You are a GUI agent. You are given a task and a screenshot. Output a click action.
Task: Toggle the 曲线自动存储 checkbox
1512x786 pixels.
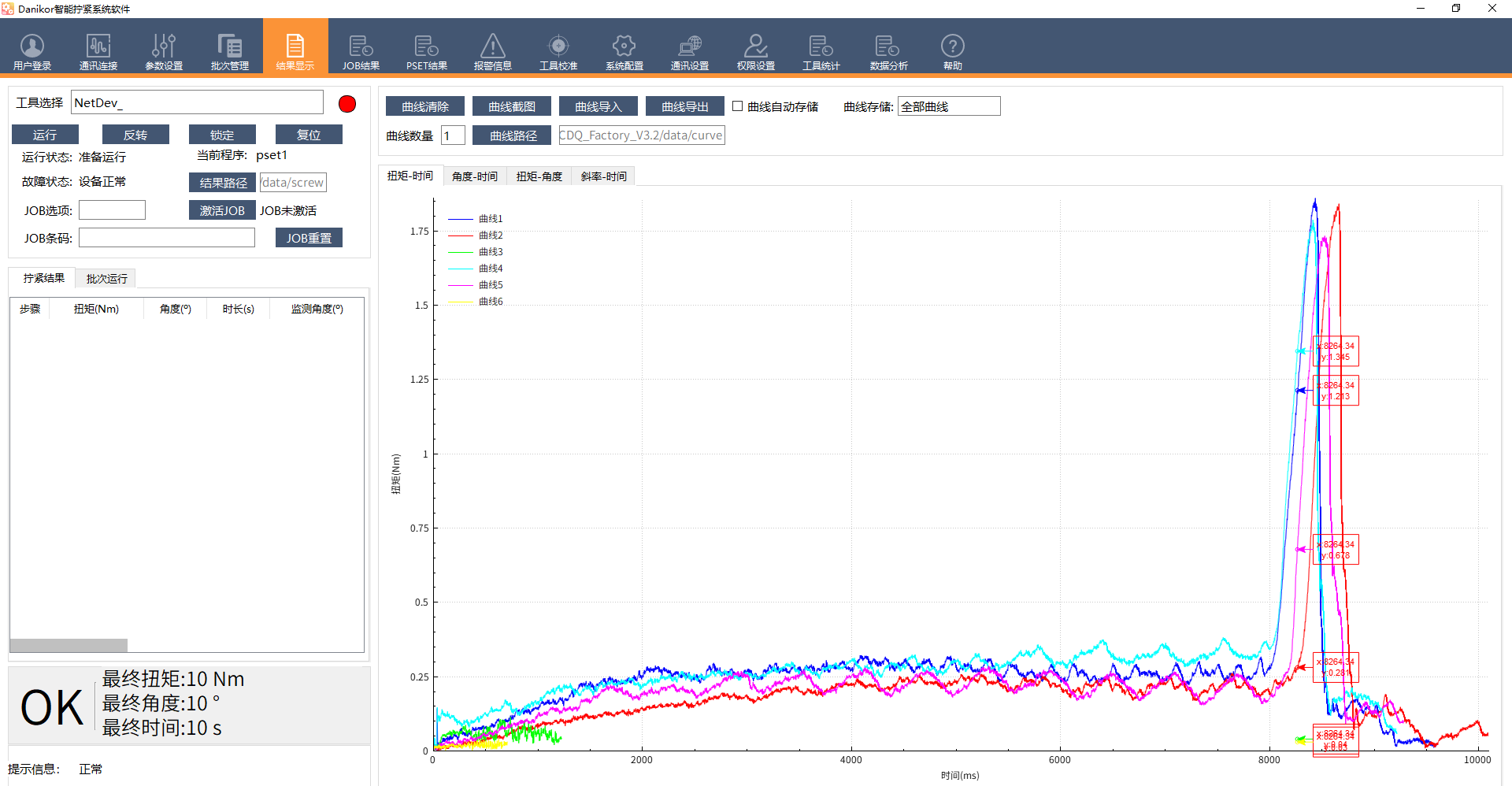(738, 106)
